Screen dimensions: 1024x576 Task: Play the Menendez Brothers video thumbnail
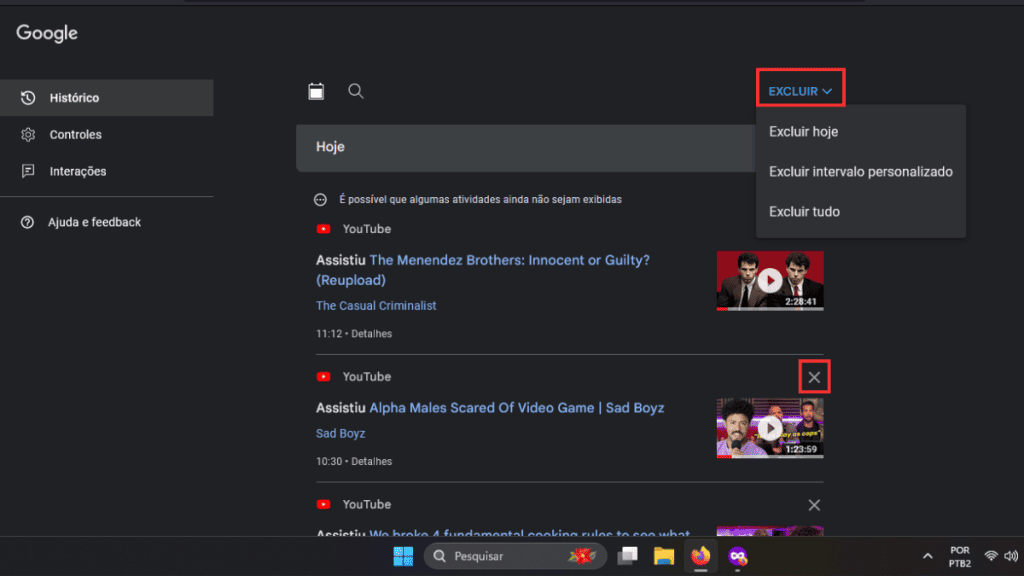point(769,281)
